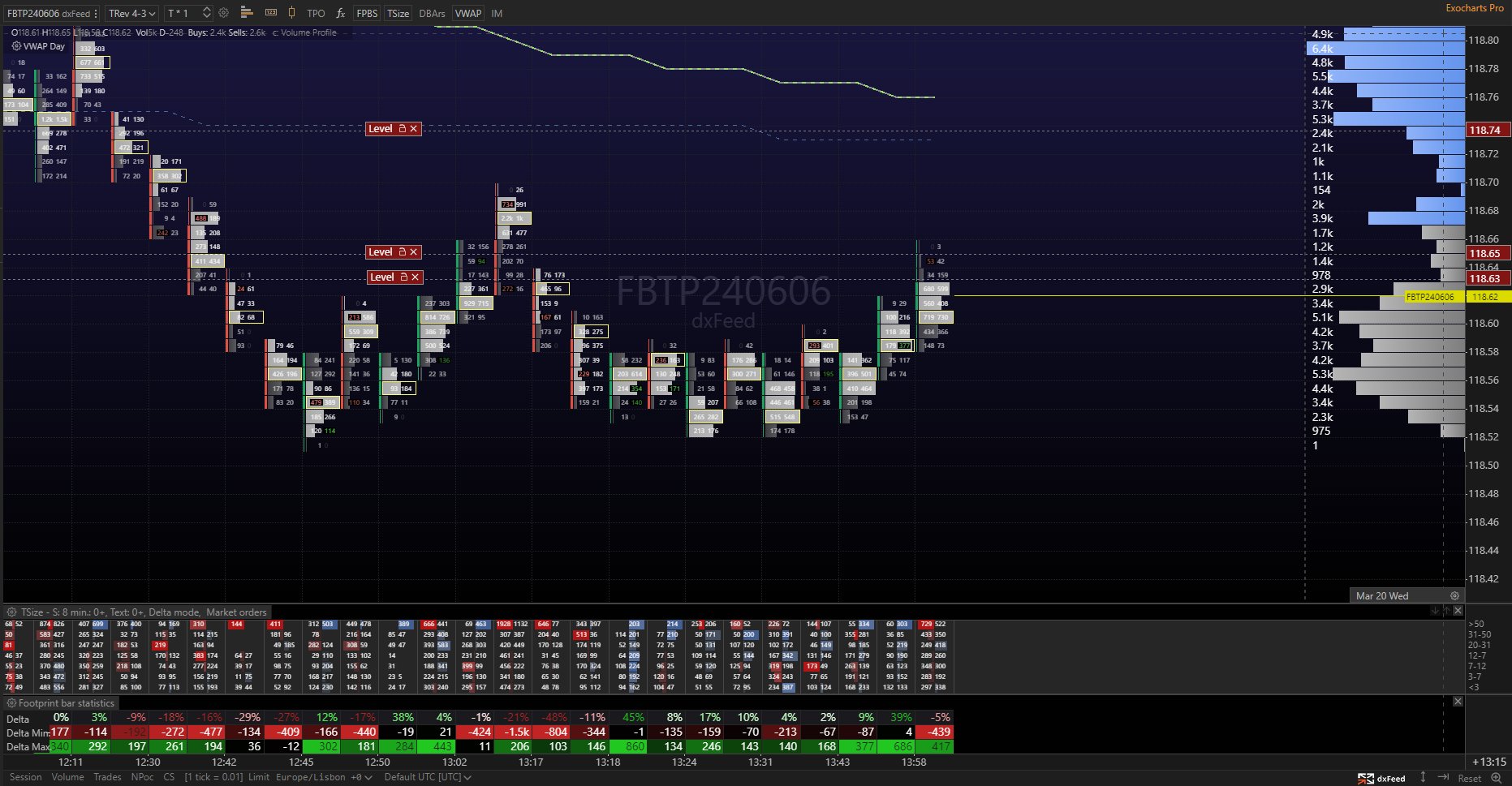The image size is (1512, 786).
Task: Lock the Level line at 118.65
Action: coord(402,252)
